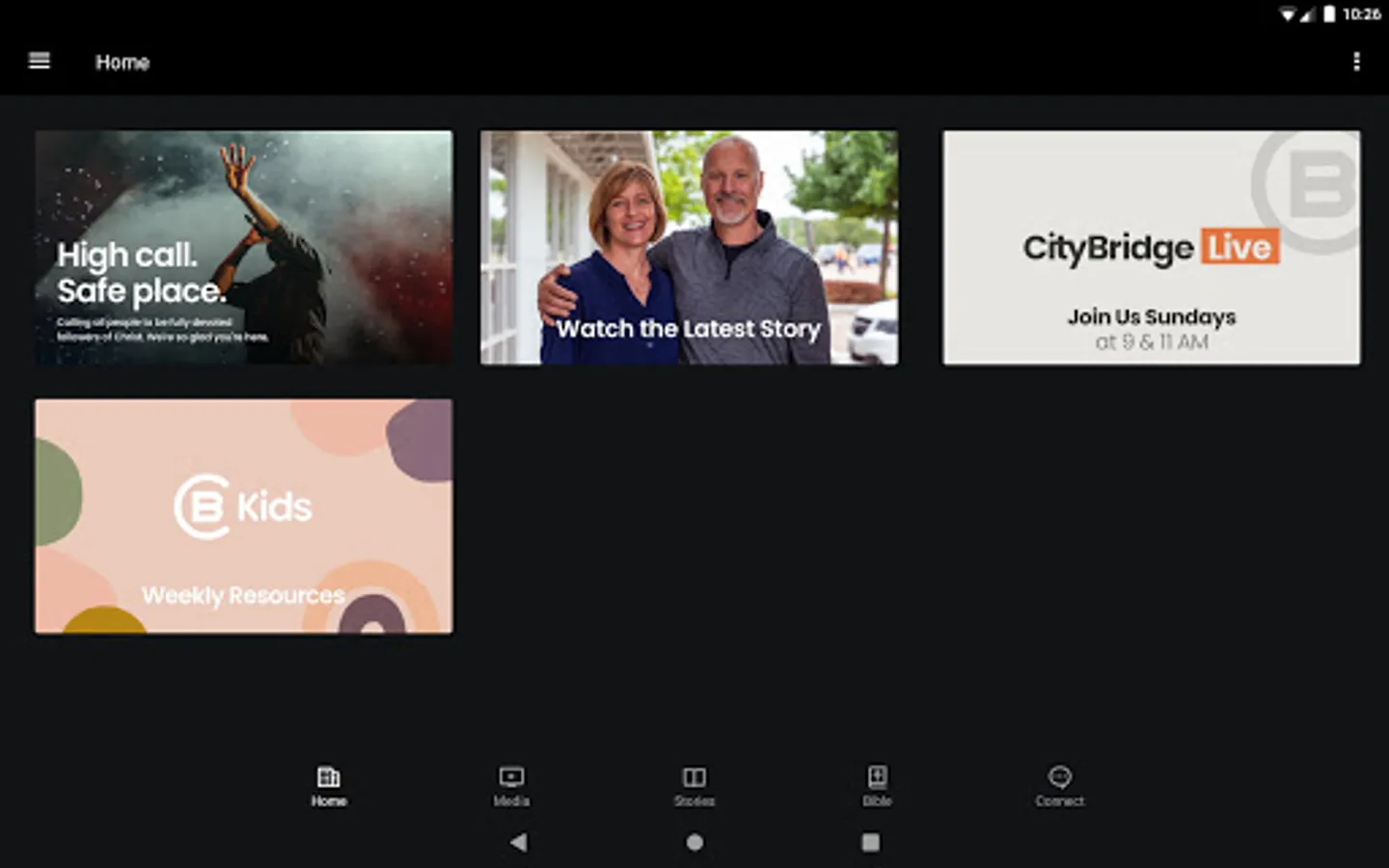Viewport: 1389px width, 868px height.
Task: Switch to the Media tab
Action: pyautogui.click(x=511, y=787)
